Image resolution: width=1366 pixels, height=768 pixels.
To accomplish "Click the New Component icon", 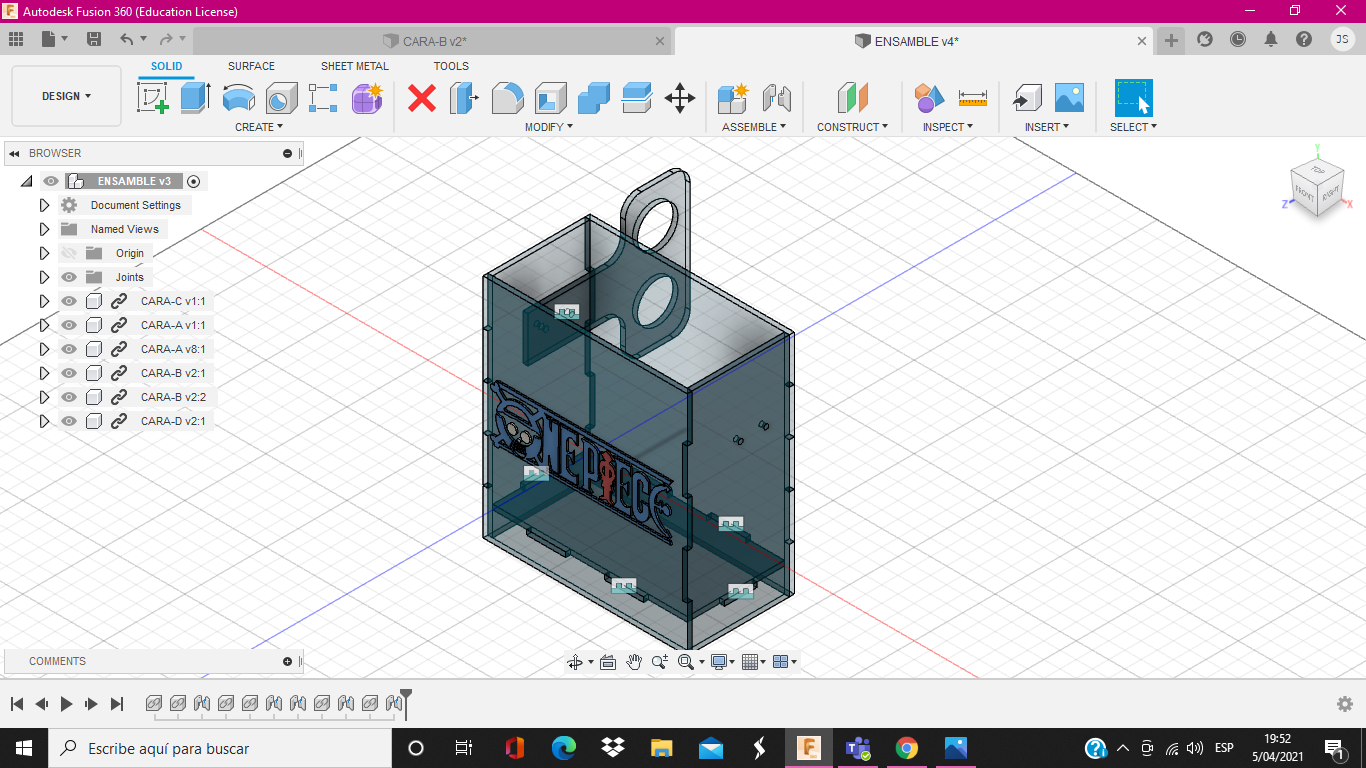I will click(733, 98).
